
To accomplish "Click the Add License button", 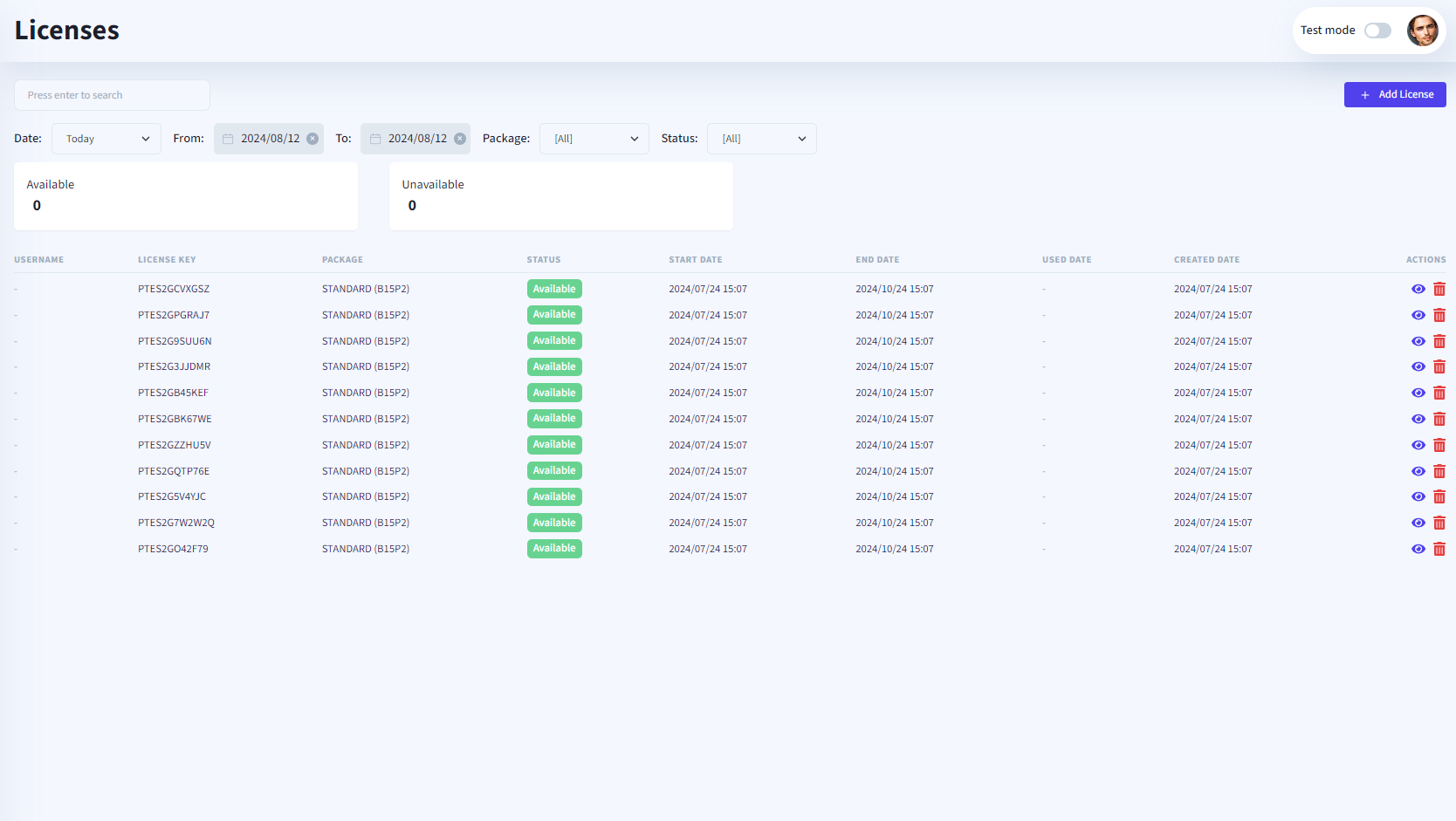I will click(1394, 94).
